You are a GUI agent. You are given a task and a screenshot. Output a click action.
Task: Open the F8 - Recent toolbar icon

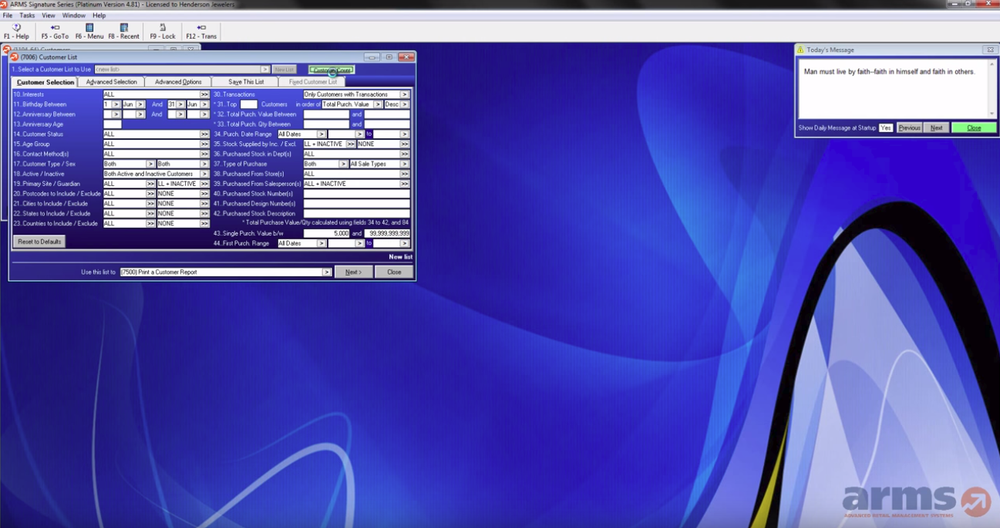(x=124, y=28)
